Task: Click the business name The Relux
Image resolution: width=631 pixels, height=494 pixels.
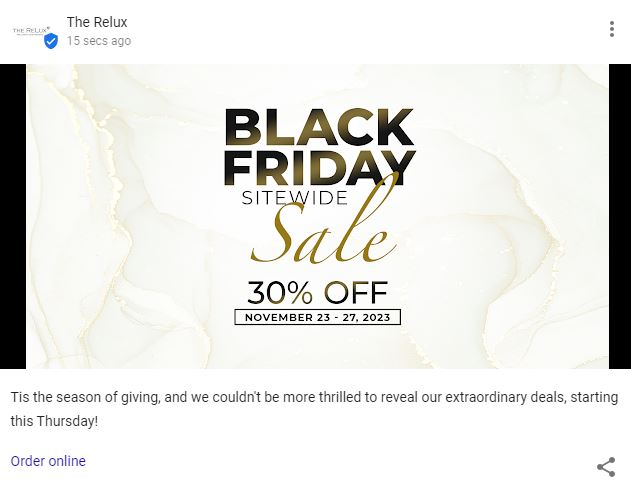Action: pyautogui.click(x=97, y=22)
